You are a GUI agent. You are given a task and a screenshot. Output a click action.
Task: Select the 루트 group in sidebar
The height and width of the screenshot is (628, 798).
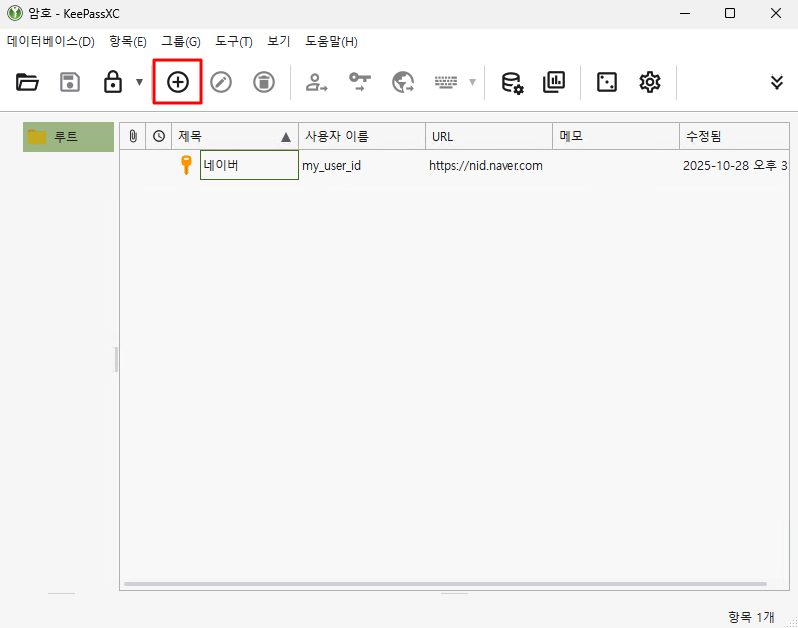[x=67, y=137]
